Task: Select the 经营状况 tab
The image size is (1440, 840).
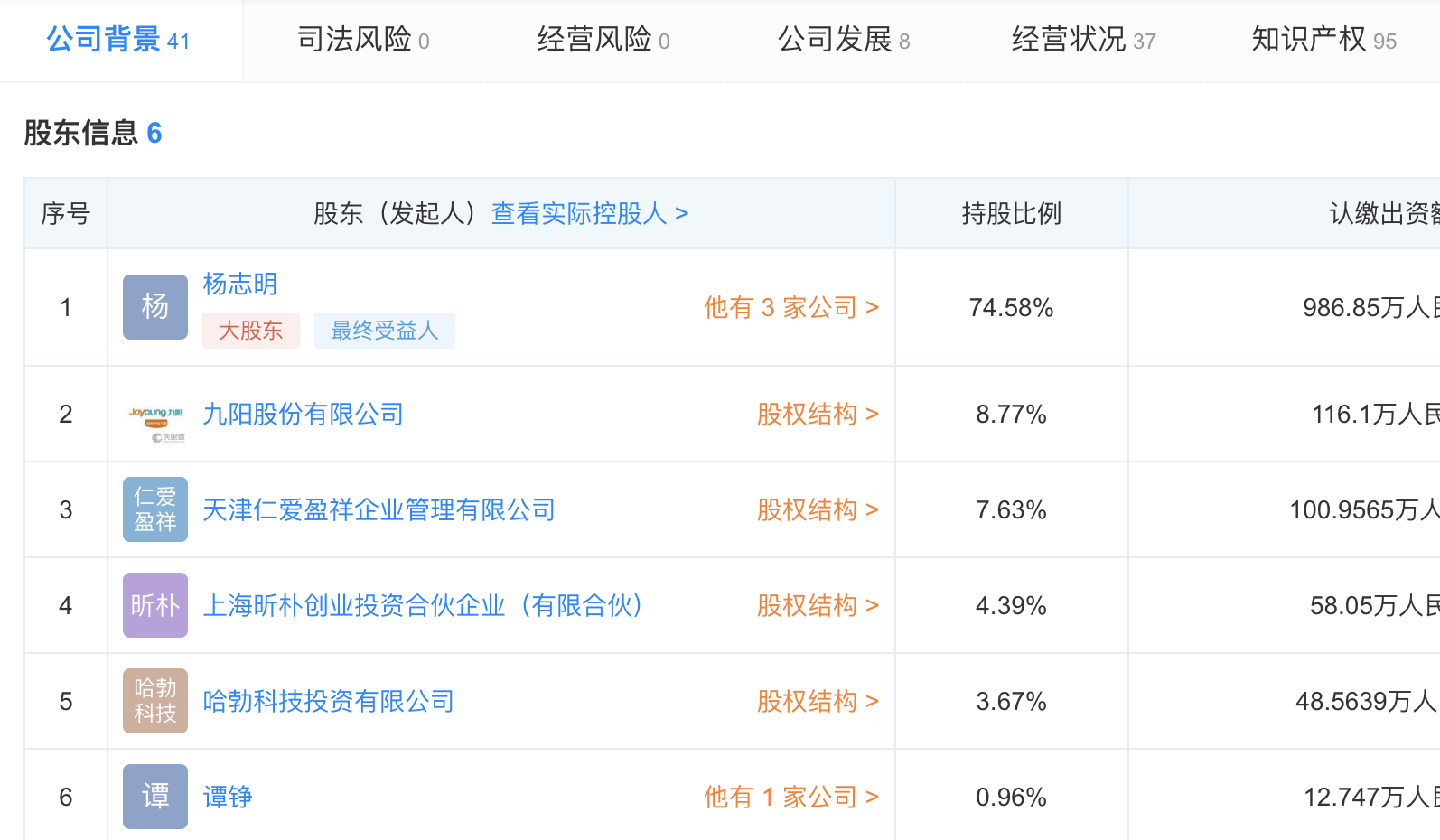Action: coord(1083,41)
